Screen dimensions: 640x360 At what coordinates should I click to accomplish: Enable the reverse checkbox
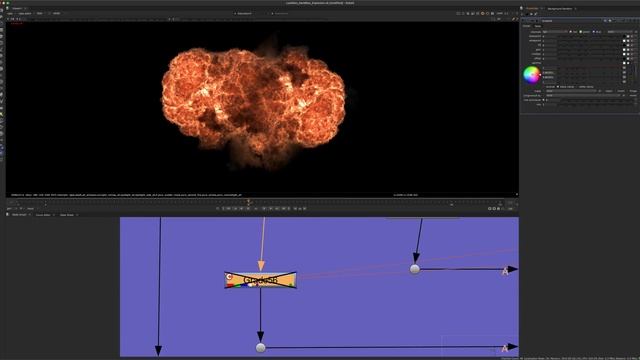(x=544, y=87)
